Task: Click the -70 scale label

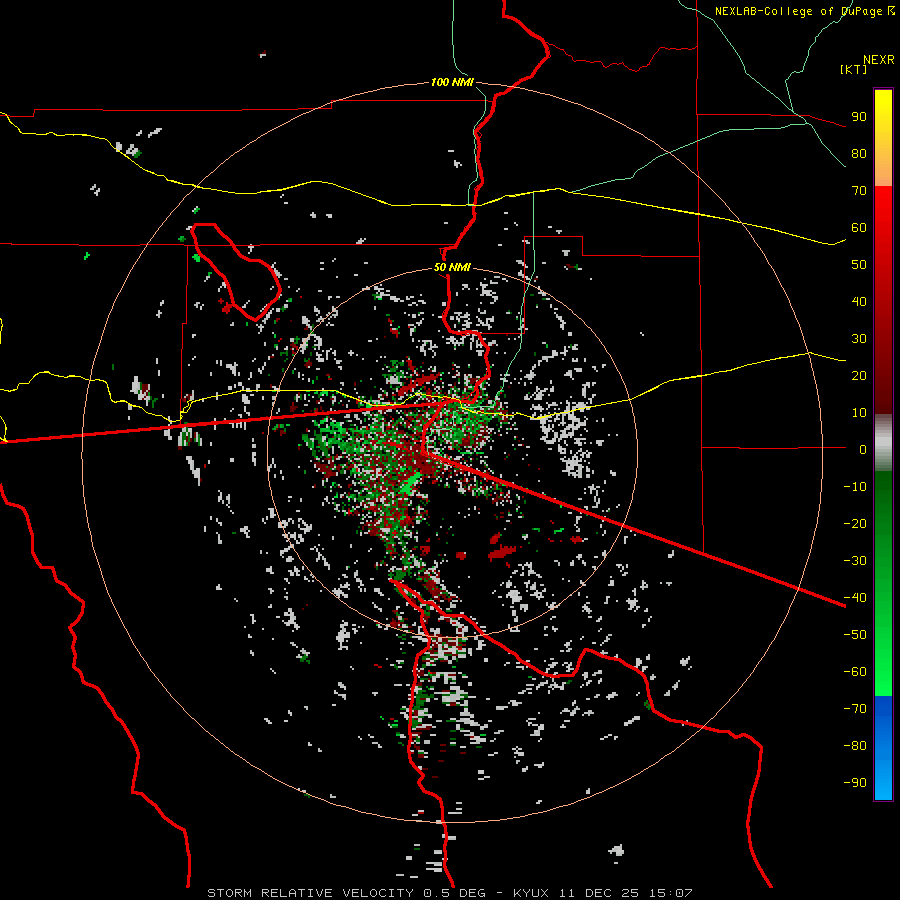Action: pos(855,709)
